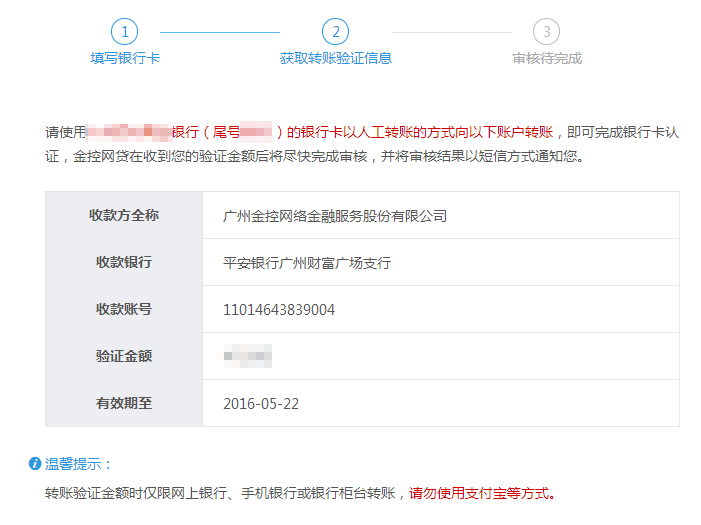Click the grayed step 3 circle icon
Viewport: 701px width, 525px height.
[546, 32]
